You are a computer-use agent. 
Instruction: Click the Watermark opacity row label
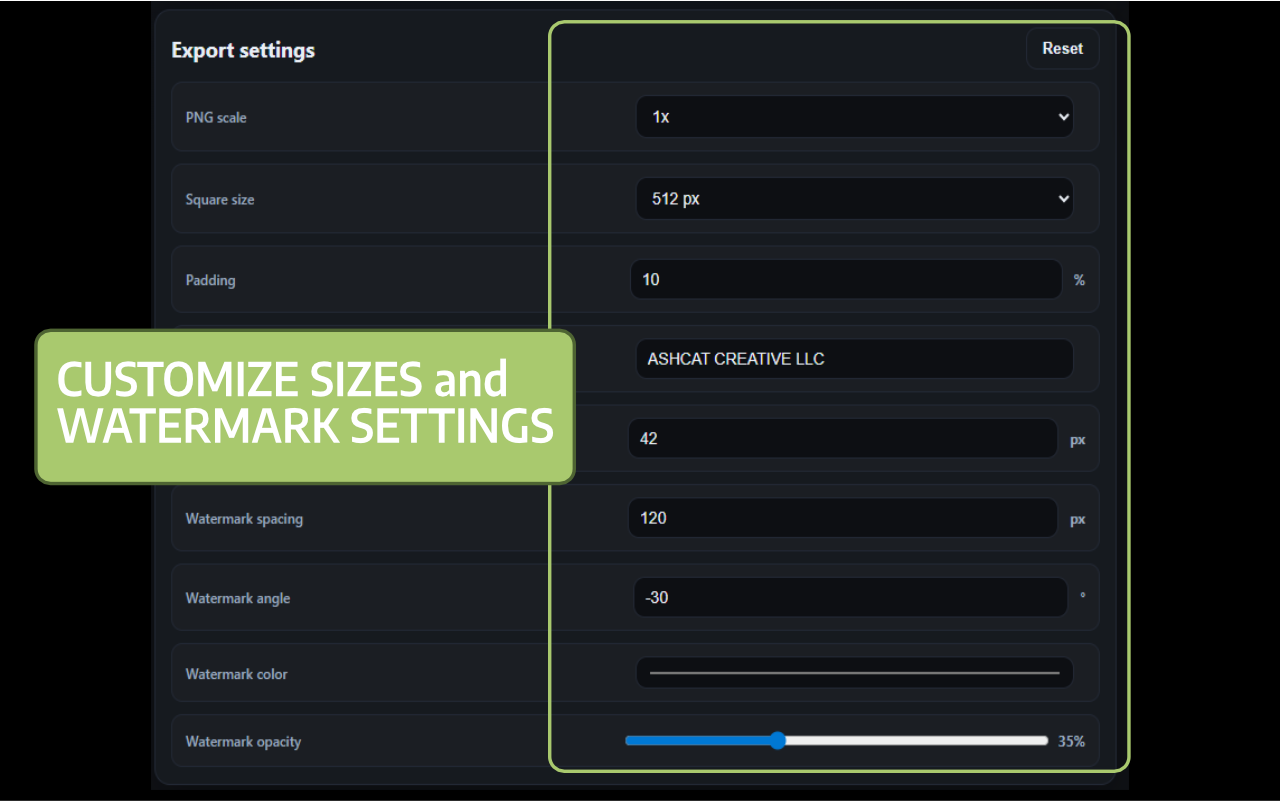point(243,741)
